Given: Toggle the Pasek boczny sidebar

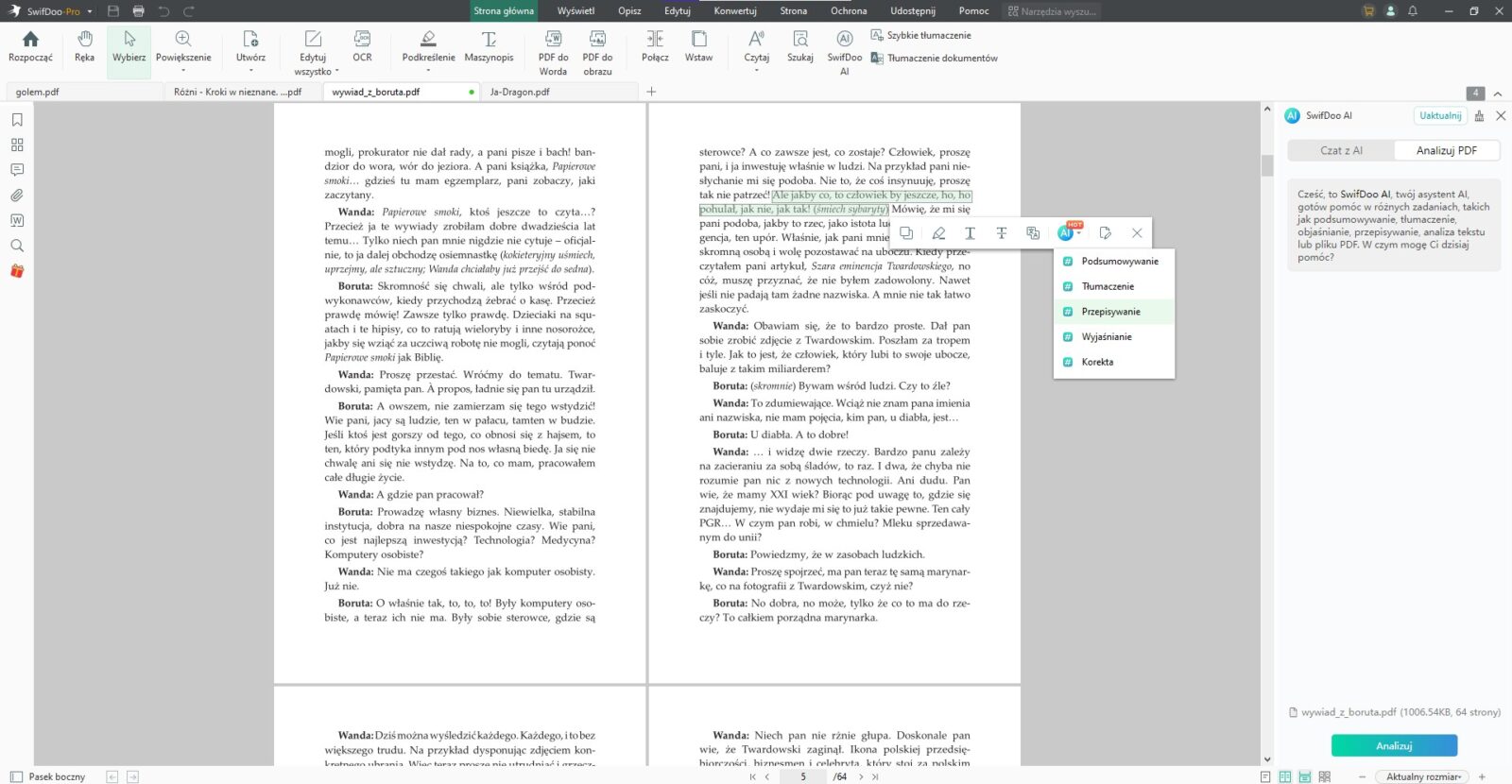Looking at the screenshot, I should pyautogui.click(x=47, y=776).
